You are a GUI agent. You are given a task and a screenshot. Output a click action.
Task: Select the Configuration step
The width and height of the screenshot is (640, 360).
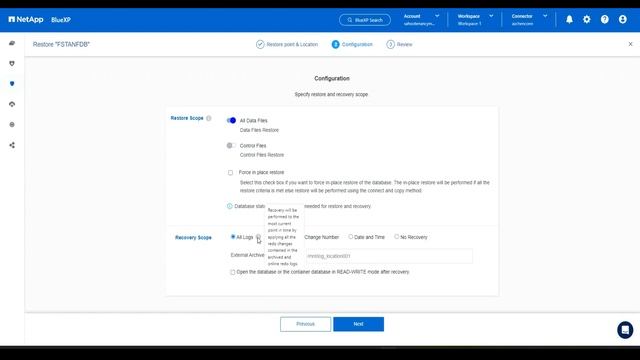pyautogui.click(x=352, y=44)
